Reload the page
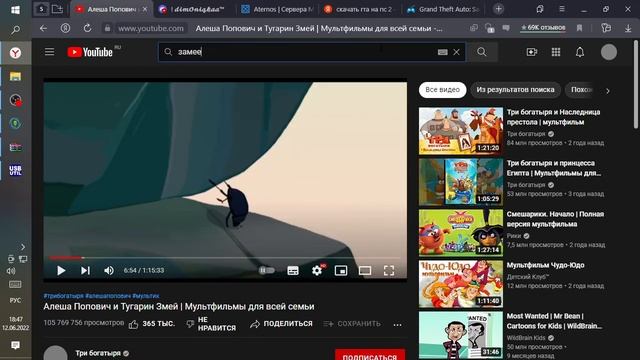Image resolution: width=640 pixels, height=360 pixels. (x=87, y=28)
